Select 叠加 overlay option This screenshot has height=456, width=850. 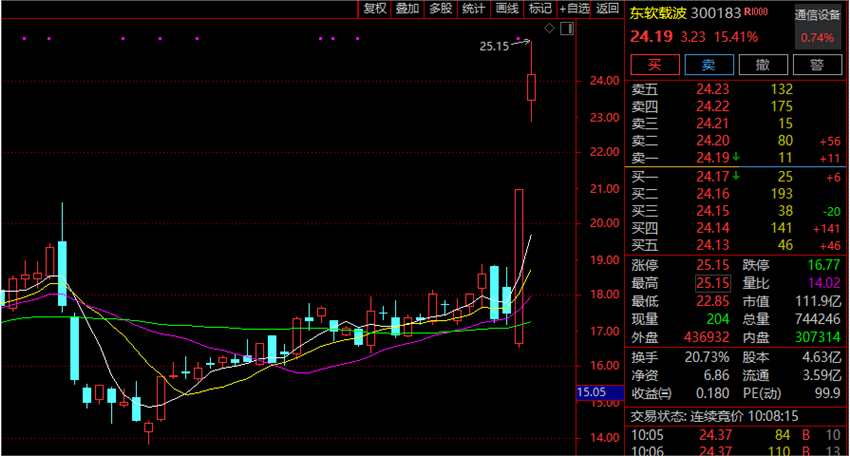(x=407, y=8)
